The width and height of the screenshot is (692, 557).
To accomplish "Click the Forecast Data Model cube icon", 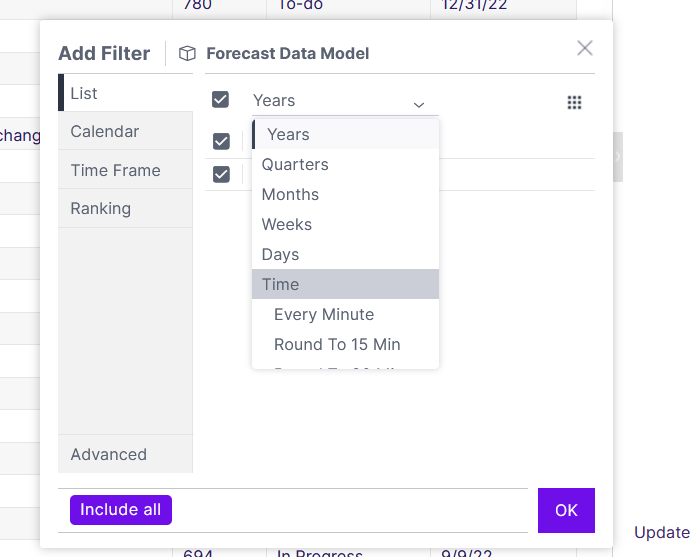I will [x=187, y=53].
